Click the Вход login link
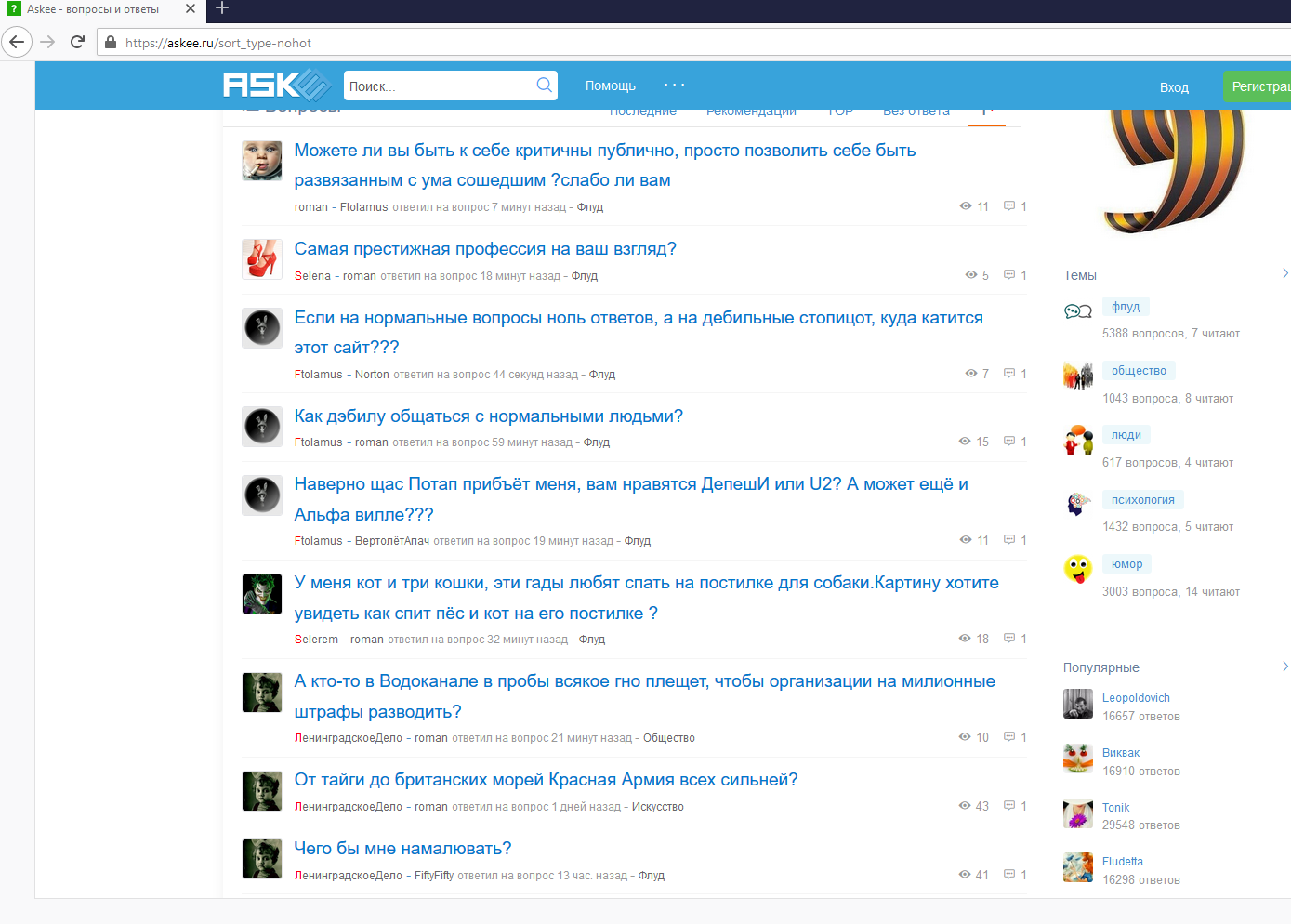The width and height of the screenshot is (1291, 924). (1174, 87)
